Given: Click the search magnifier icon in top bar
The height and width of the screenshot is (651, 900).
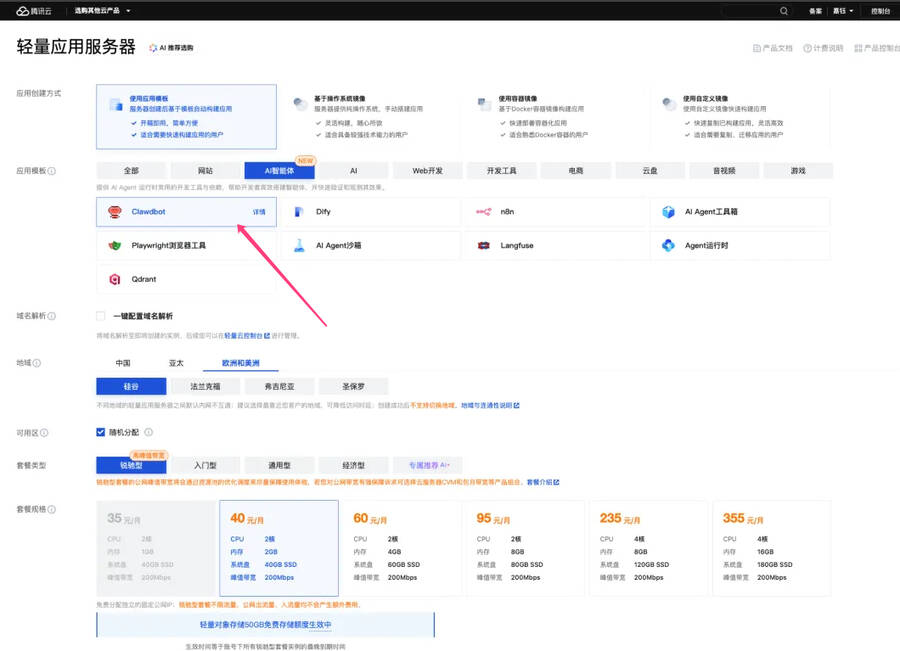Looking at the screenshot, I should [784, 11].
